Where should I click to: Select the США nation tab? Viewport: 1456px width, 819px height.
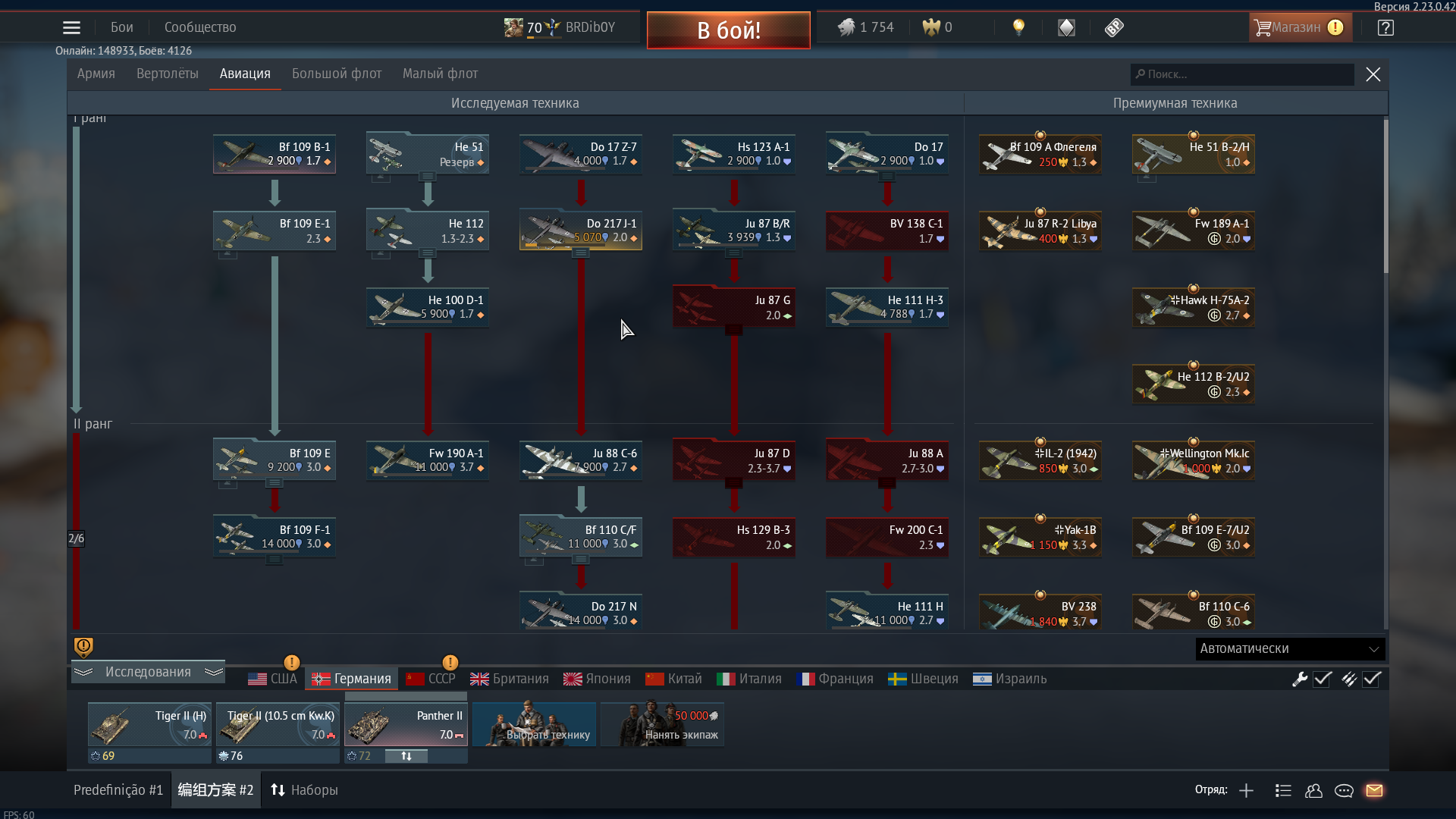click(273, 679)
